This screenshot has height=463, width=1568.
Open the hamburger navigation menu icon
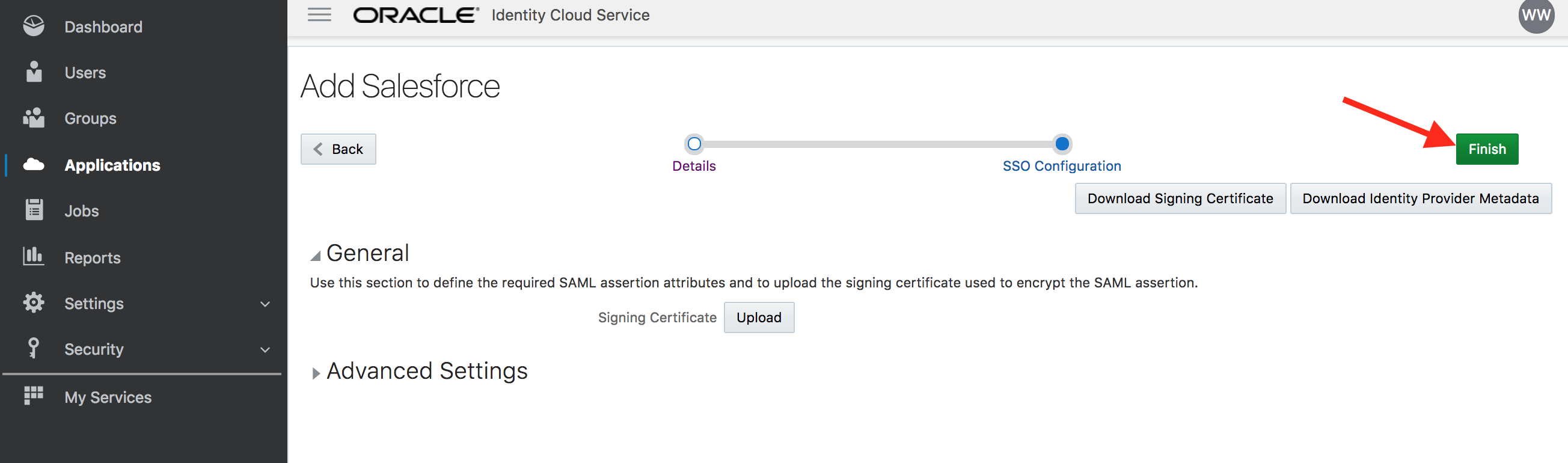[x=319, y=14]
